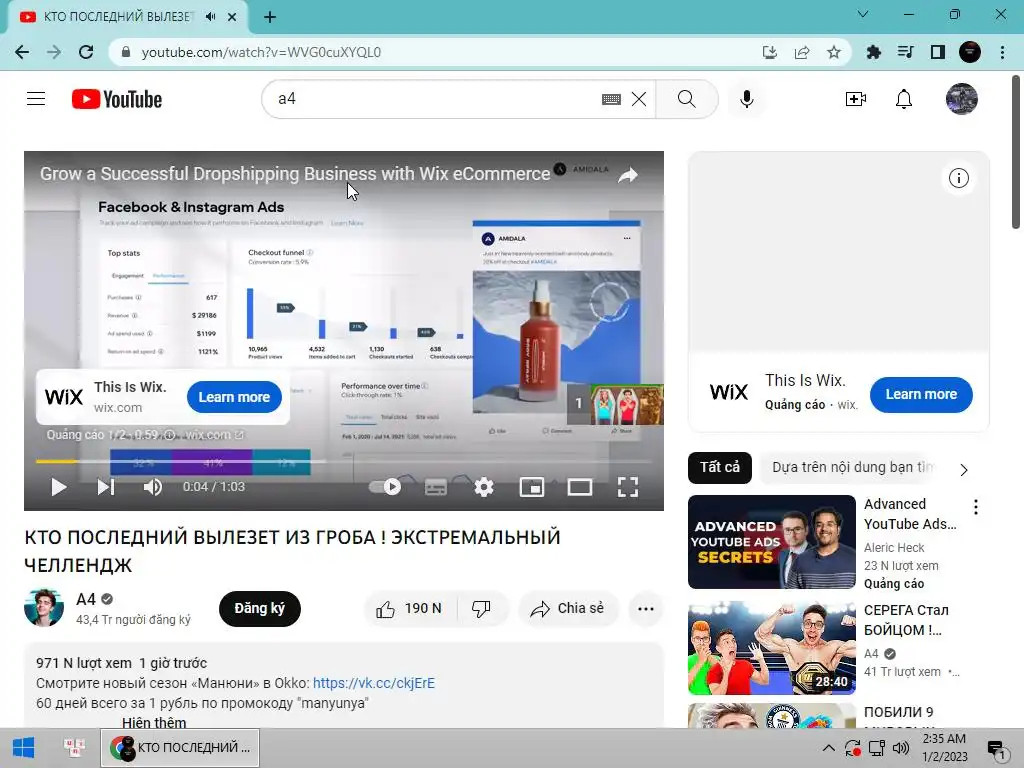Viewport: 1024px width, 768px height.
Task: Reload the page
Action: [x=86, y=52]
